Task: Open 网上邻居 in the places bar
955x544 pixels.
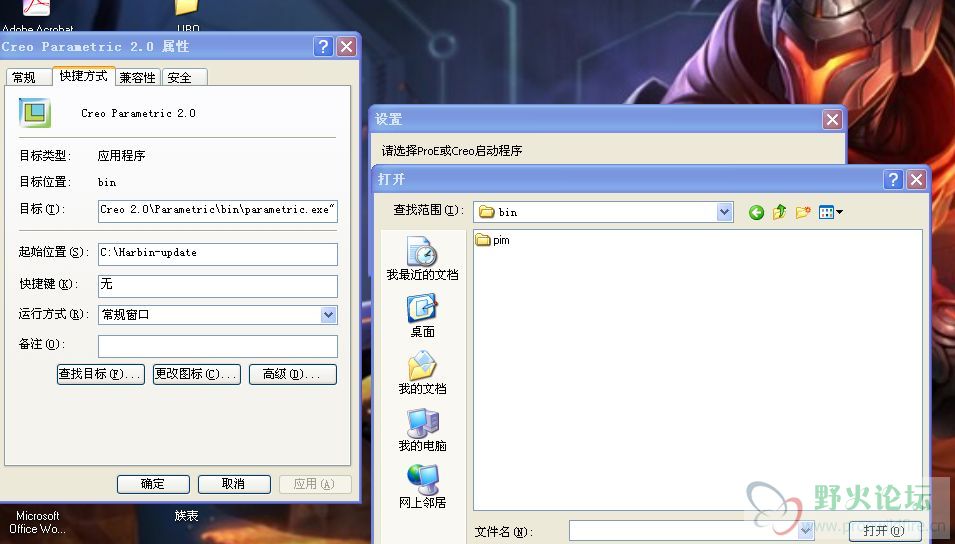Action: click(x=422, y=486)
